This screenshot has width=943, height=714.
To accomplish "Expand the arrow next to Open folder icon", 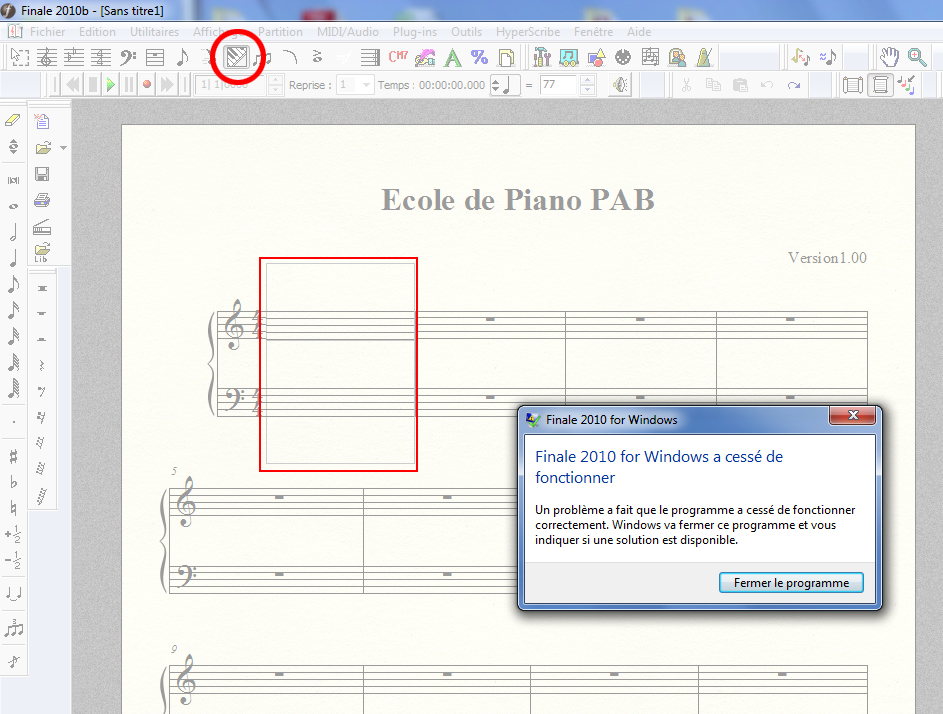I will point(64,148).
